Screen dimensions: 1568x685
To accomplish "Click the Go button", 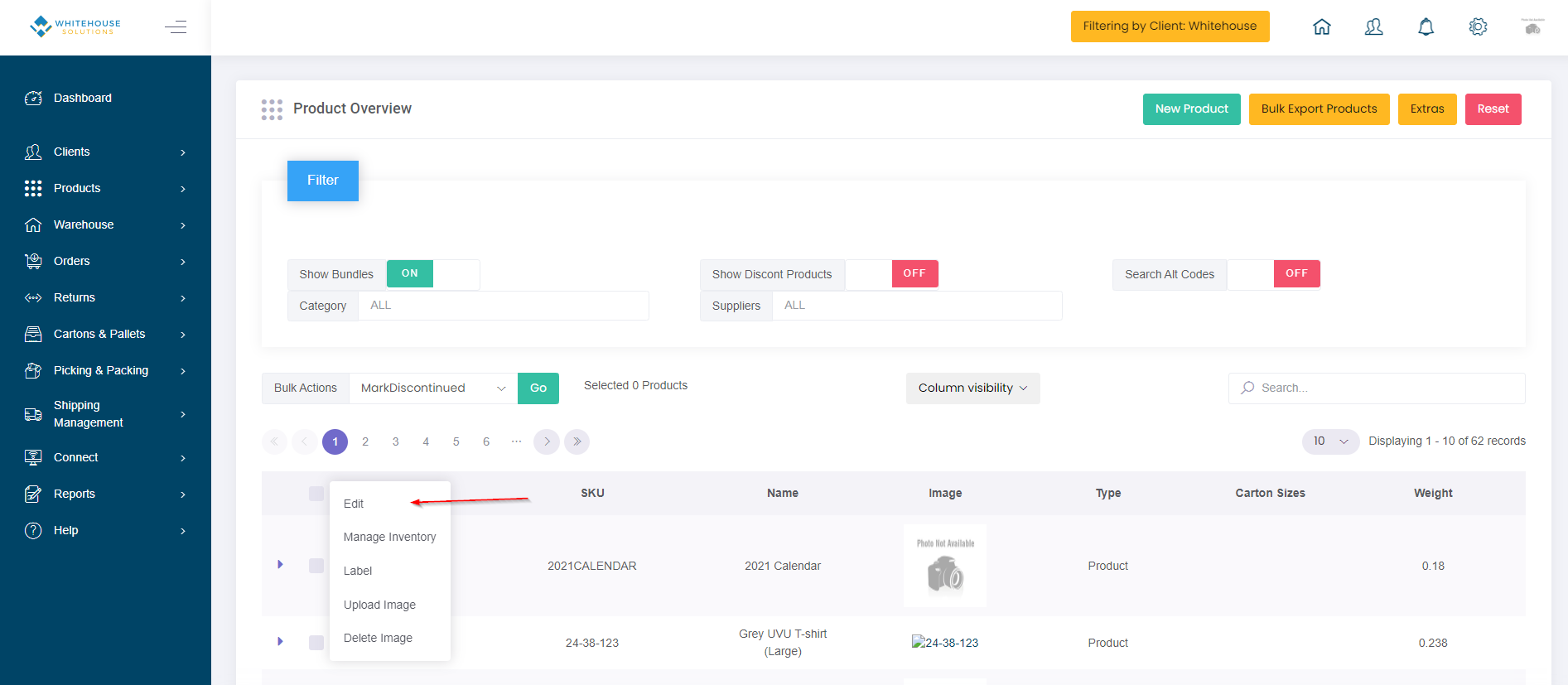I will click(x=538, y=388).
